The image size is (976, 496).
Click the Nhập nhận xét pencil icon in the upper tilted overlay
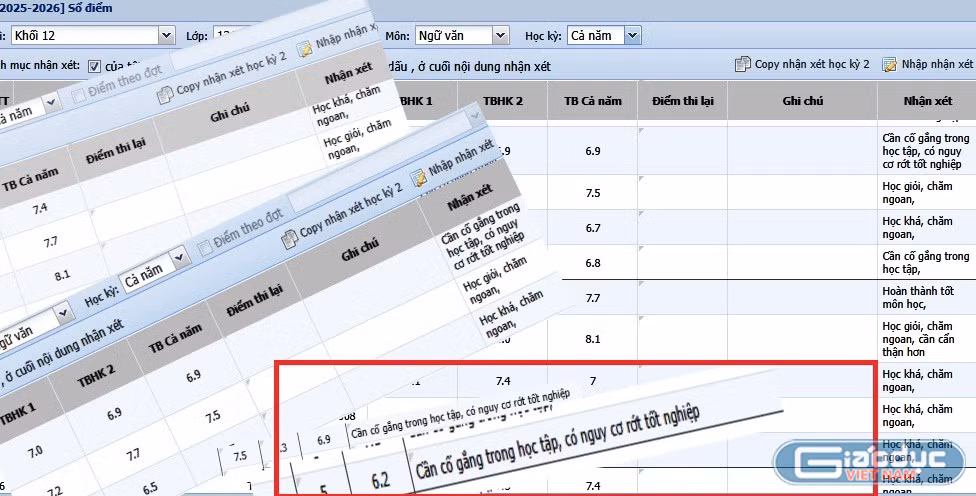(304, 49)
